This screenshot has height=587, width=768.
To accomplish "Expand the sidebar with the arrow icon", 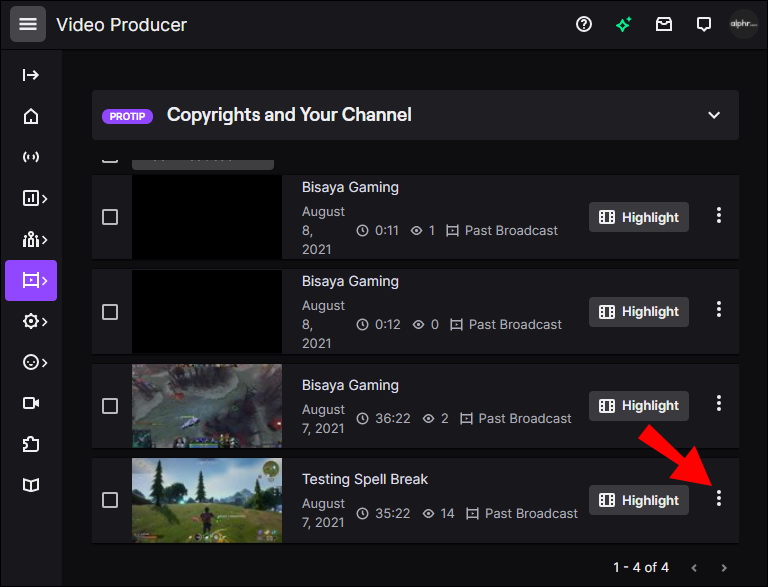I will [x=30, y=75].
